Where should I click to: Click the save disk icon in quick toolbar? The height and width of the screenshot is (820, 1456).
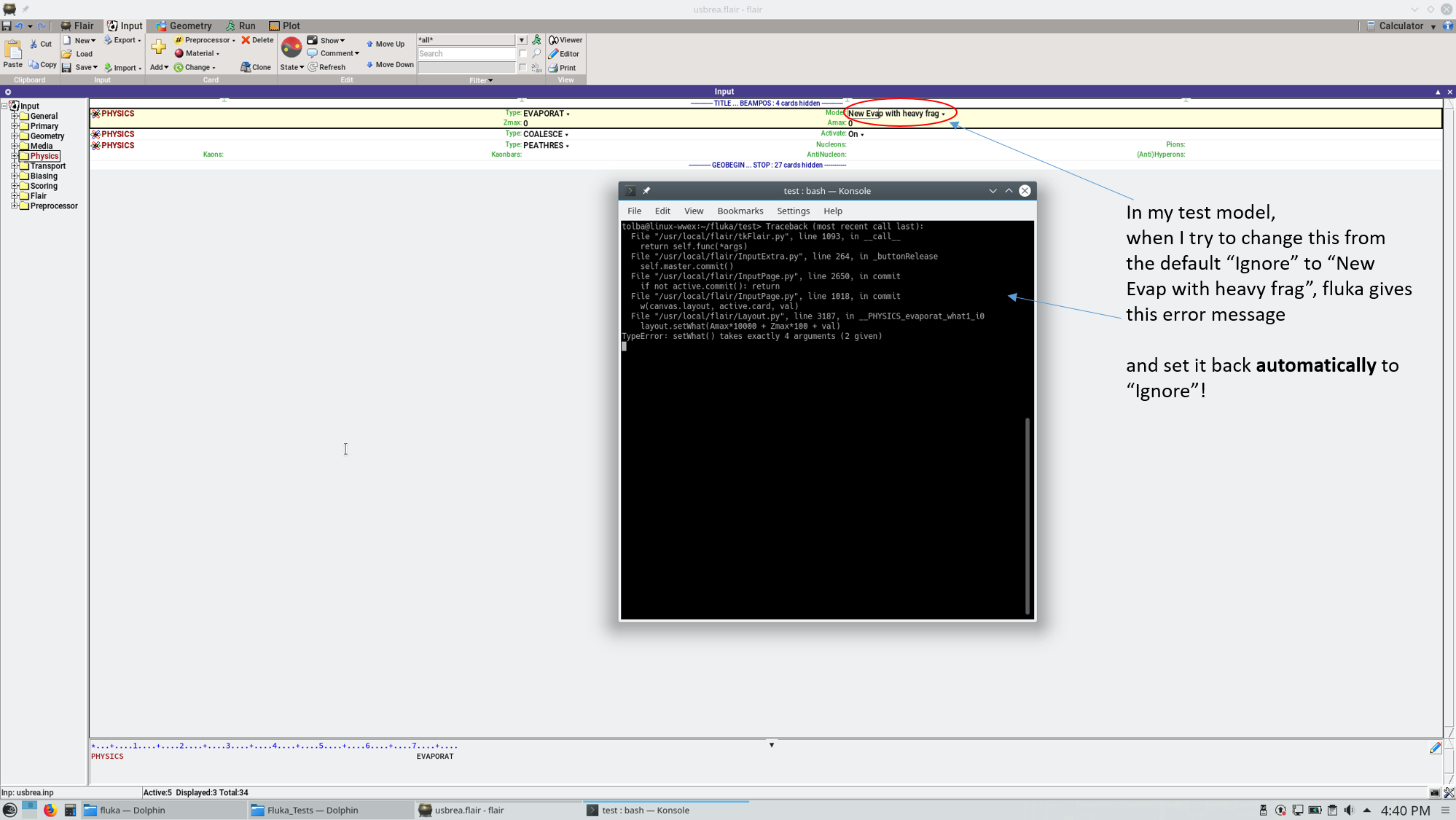click(7, 26)
